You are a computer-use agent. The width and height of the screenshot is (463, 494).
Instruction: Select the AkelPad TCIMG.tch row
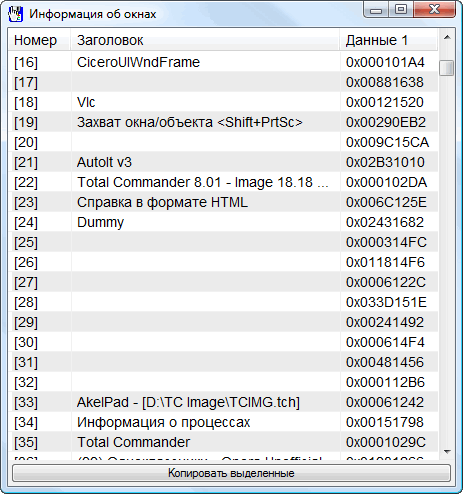click(x=223, y=402)
